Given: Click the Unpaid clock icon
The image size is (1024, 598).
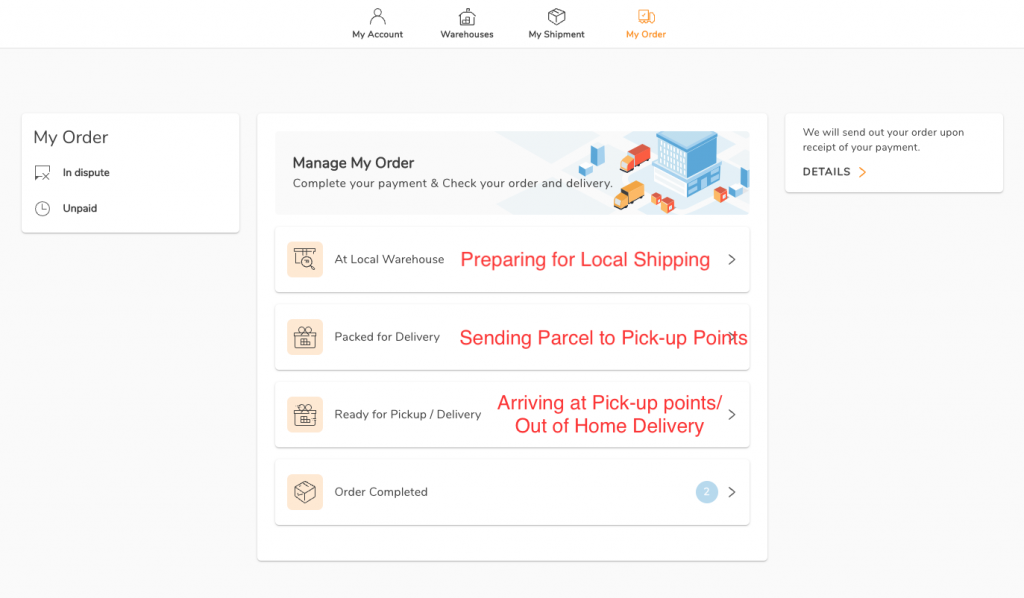Looking at the screenshot, I should pos(42,209).
